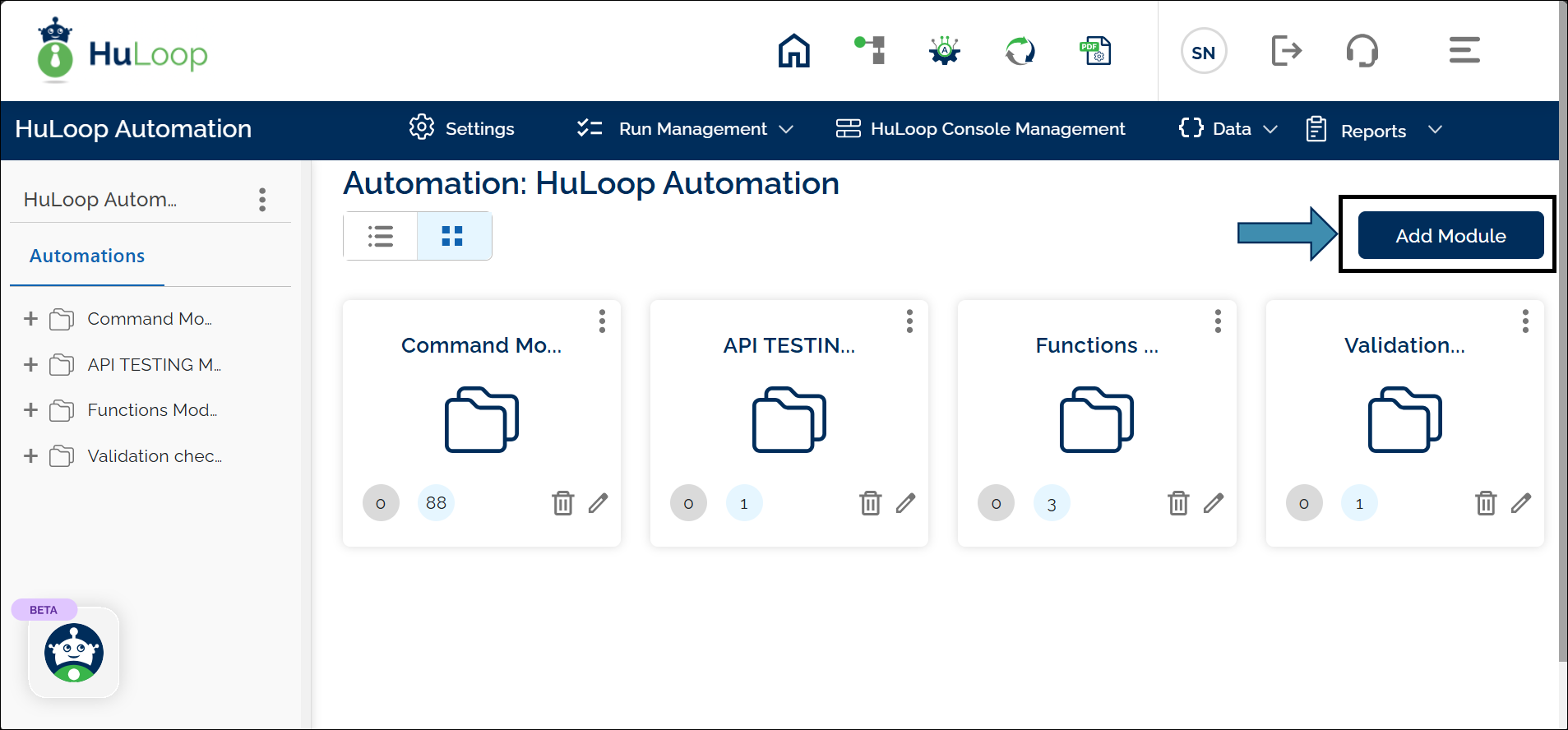The height and width of the screenshot is (730, 1568).
Task: Expand the Validation chec... tree folder
Action: 31,455
